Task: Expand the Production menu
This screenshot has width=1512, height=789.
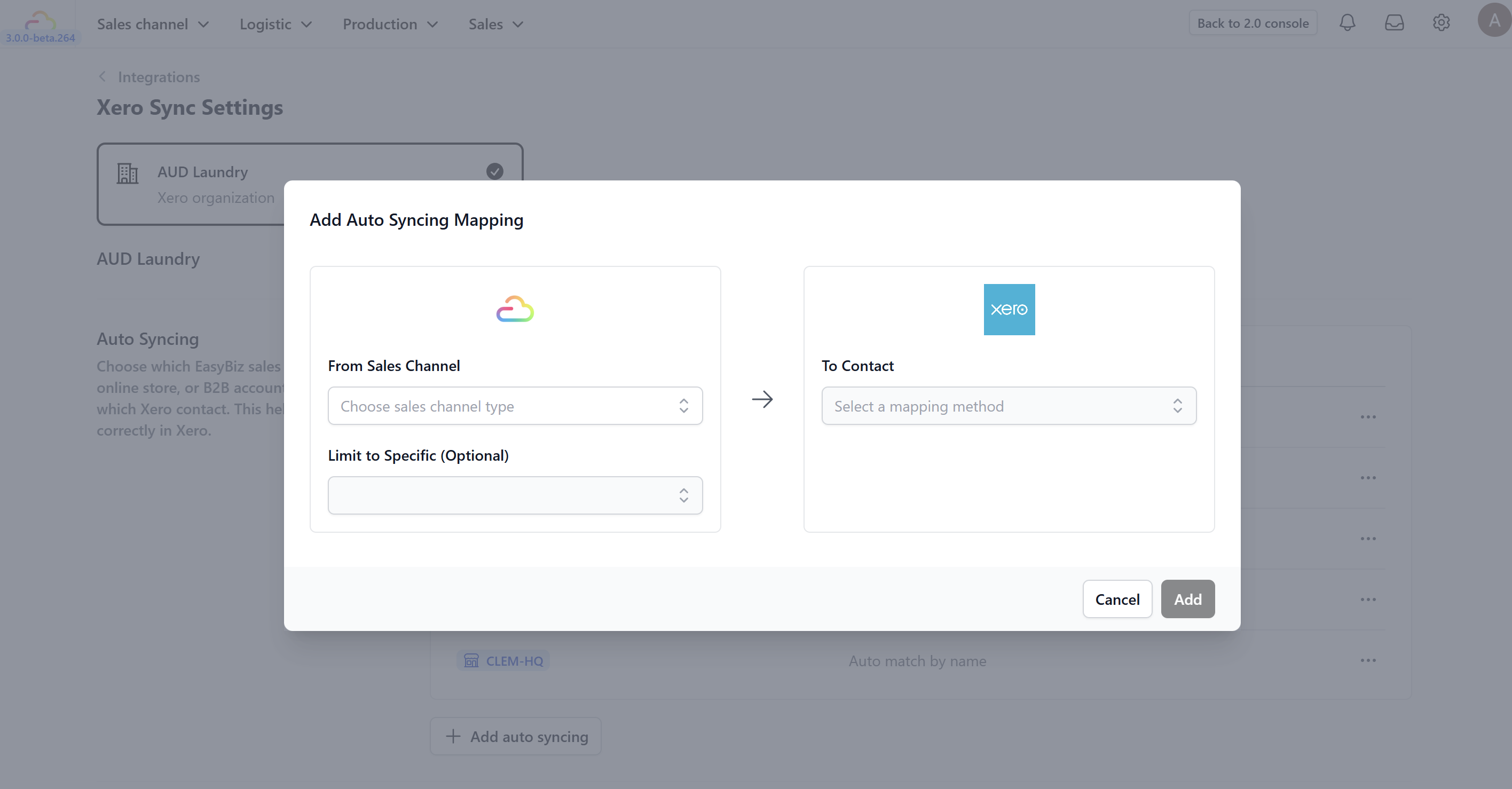Action: [390, 24]
